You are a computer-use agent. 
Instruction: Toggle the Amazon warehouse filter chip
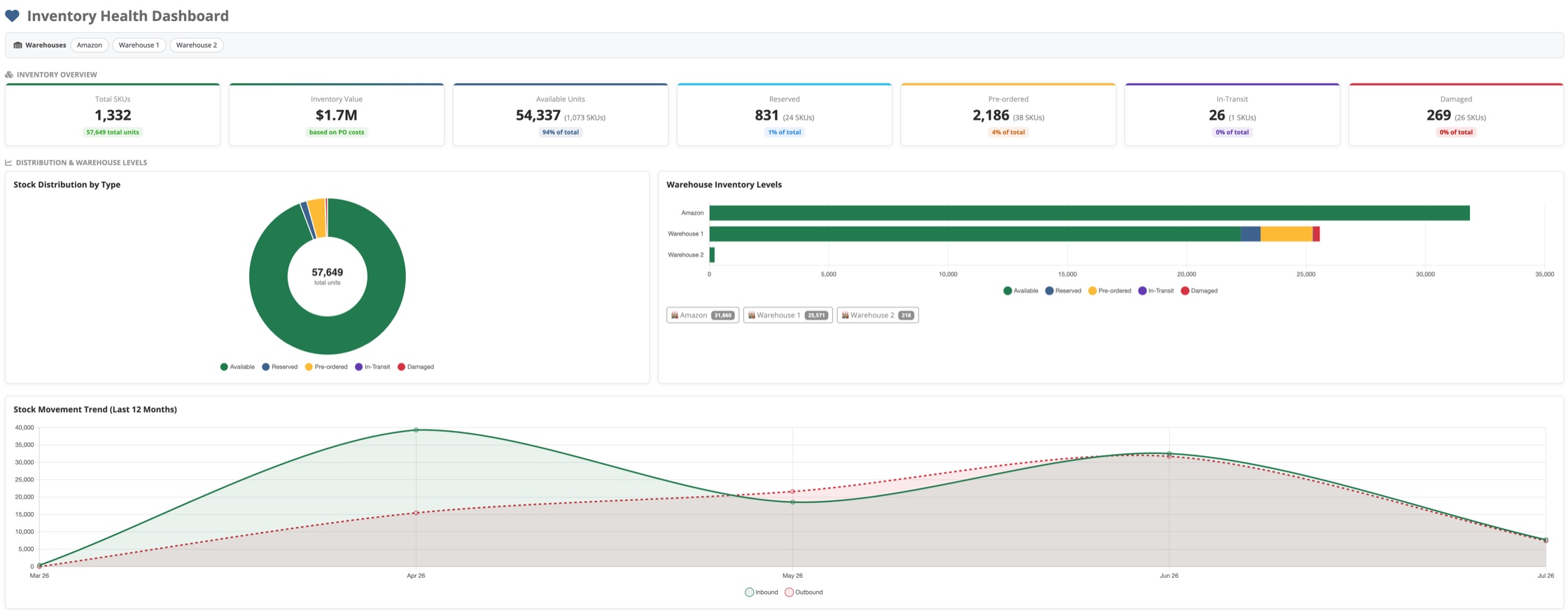point(90,45)
